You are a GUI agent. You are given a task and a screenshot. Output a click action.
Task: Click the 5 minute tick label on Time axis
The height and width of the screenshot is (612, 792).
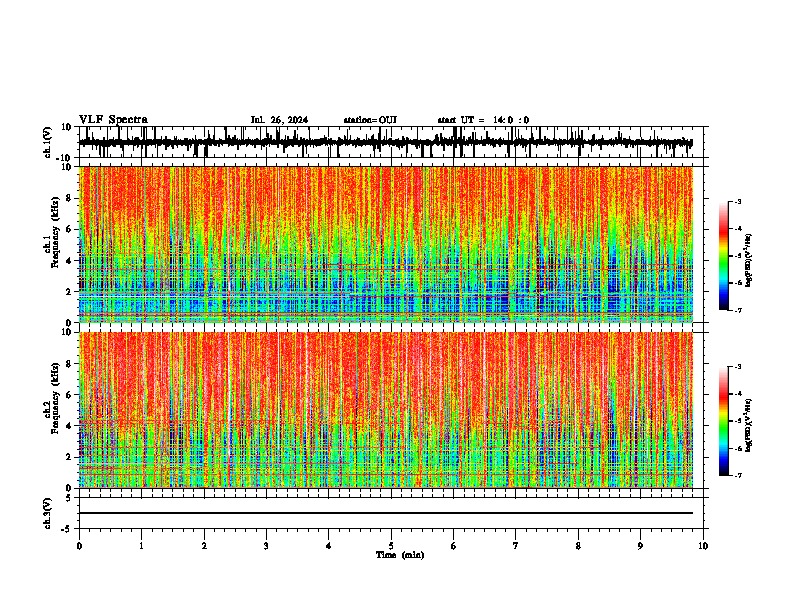coord(391,546)
